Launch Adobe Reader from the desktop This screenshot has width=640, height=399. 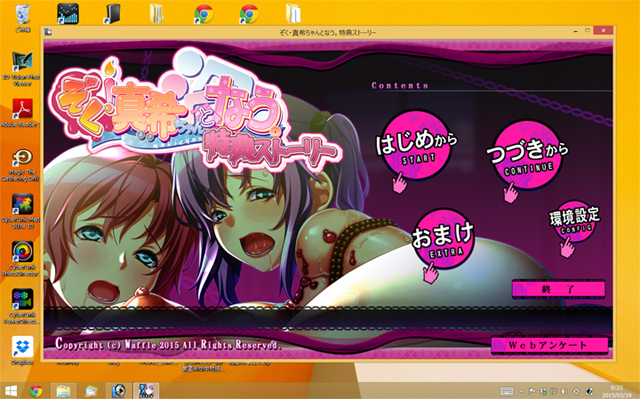[x=22, y=113]
